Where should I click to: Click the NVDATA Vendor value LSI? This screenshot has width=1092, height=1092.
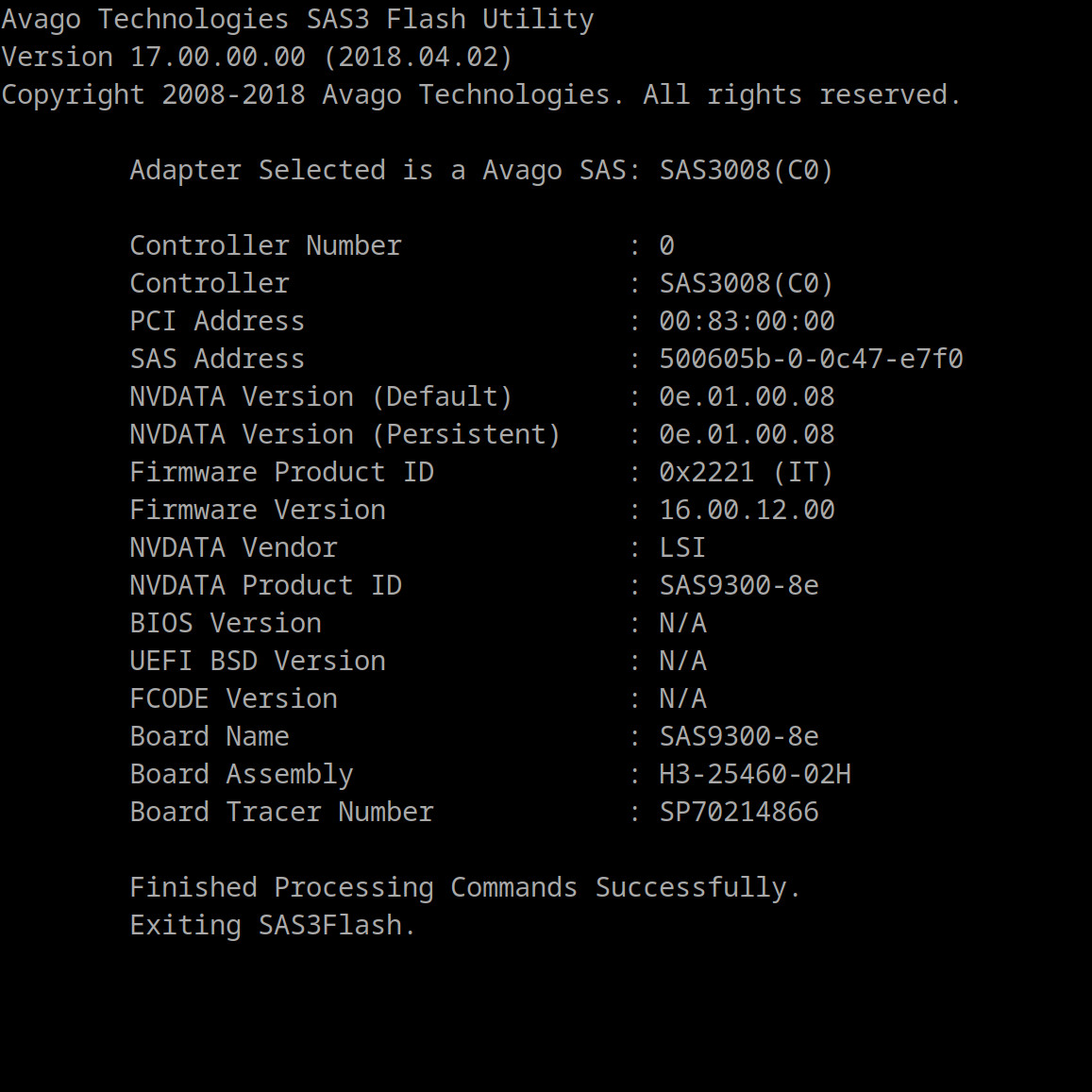tap(681, 547)
